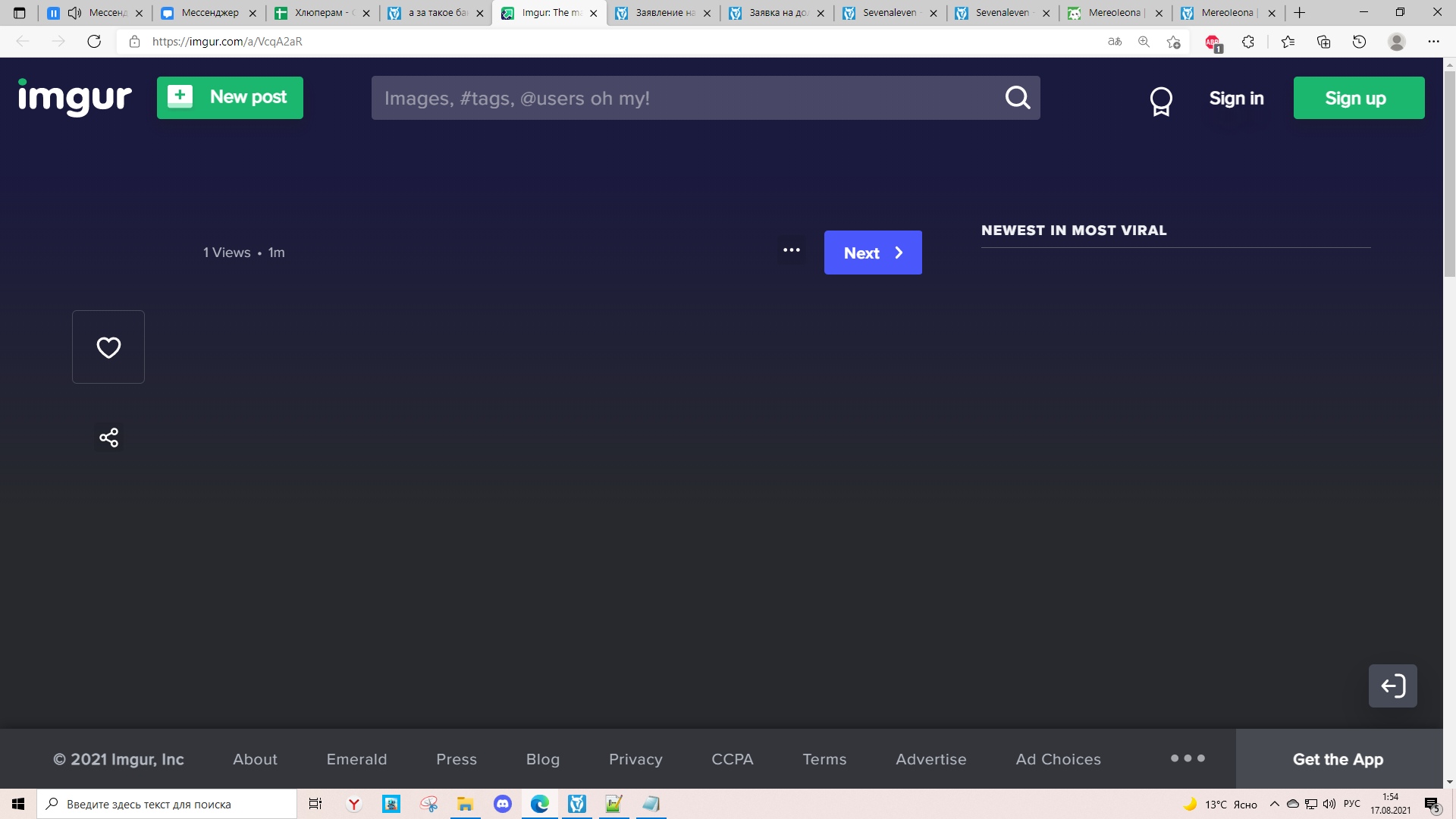
Task: Click the heart favorite icon
Action: coord(108,347)
